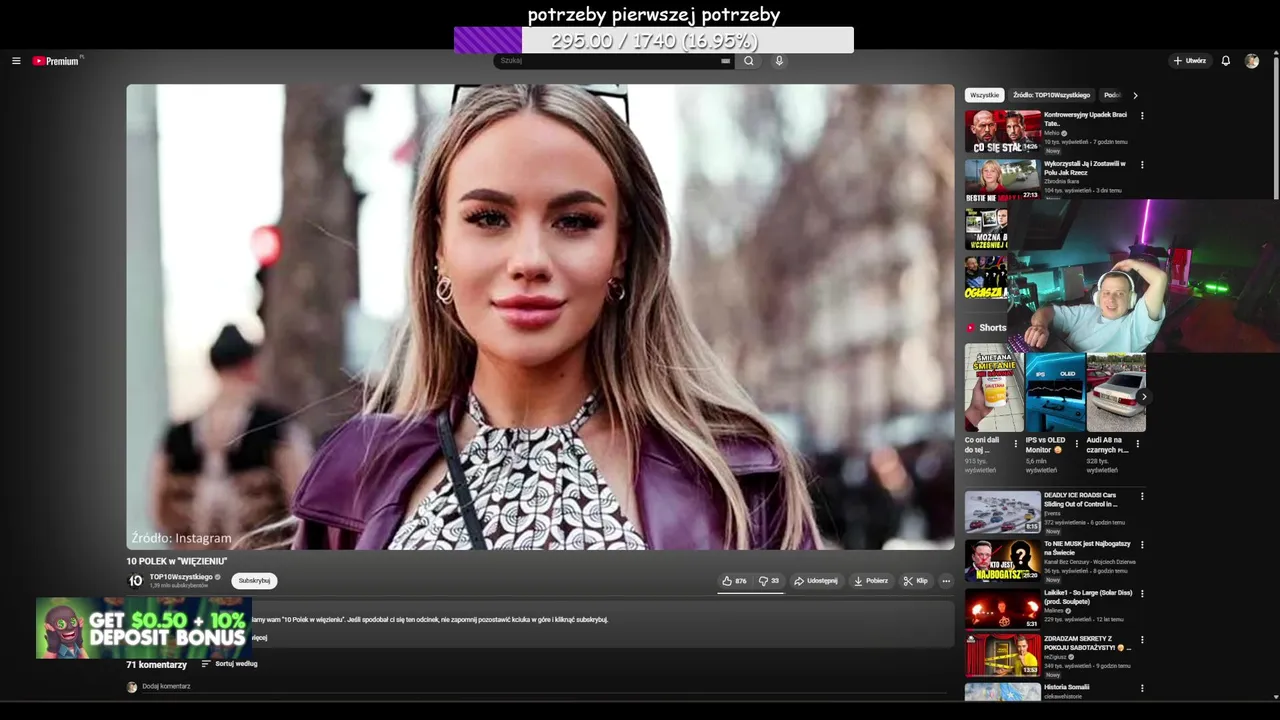Open Wykorzystali Ją i Zostawili video thumbnail
The image size is (1280, 720).
click(1002, 180)
